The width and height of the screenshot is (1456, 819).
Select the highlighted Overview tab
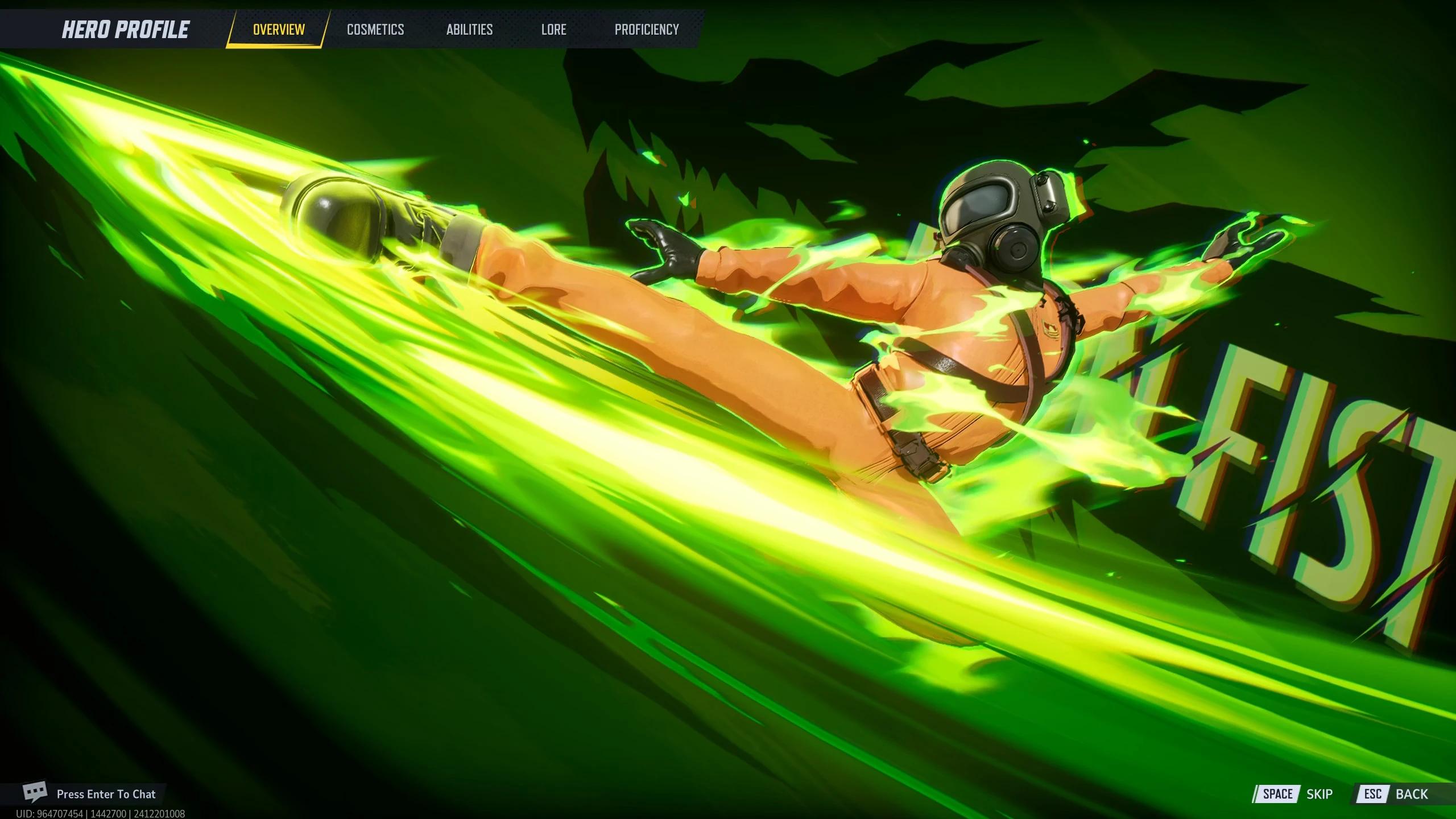[279, 30]
